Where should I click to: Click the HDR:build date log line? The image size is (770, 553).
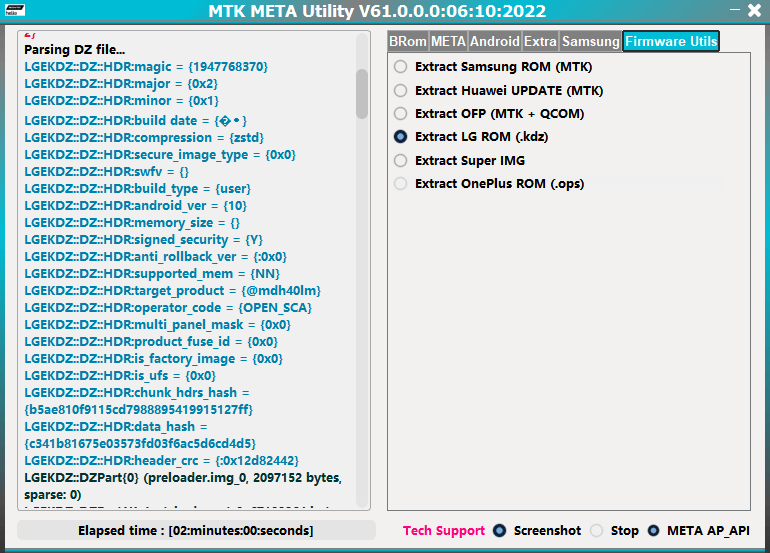click(x=135, y=121)
